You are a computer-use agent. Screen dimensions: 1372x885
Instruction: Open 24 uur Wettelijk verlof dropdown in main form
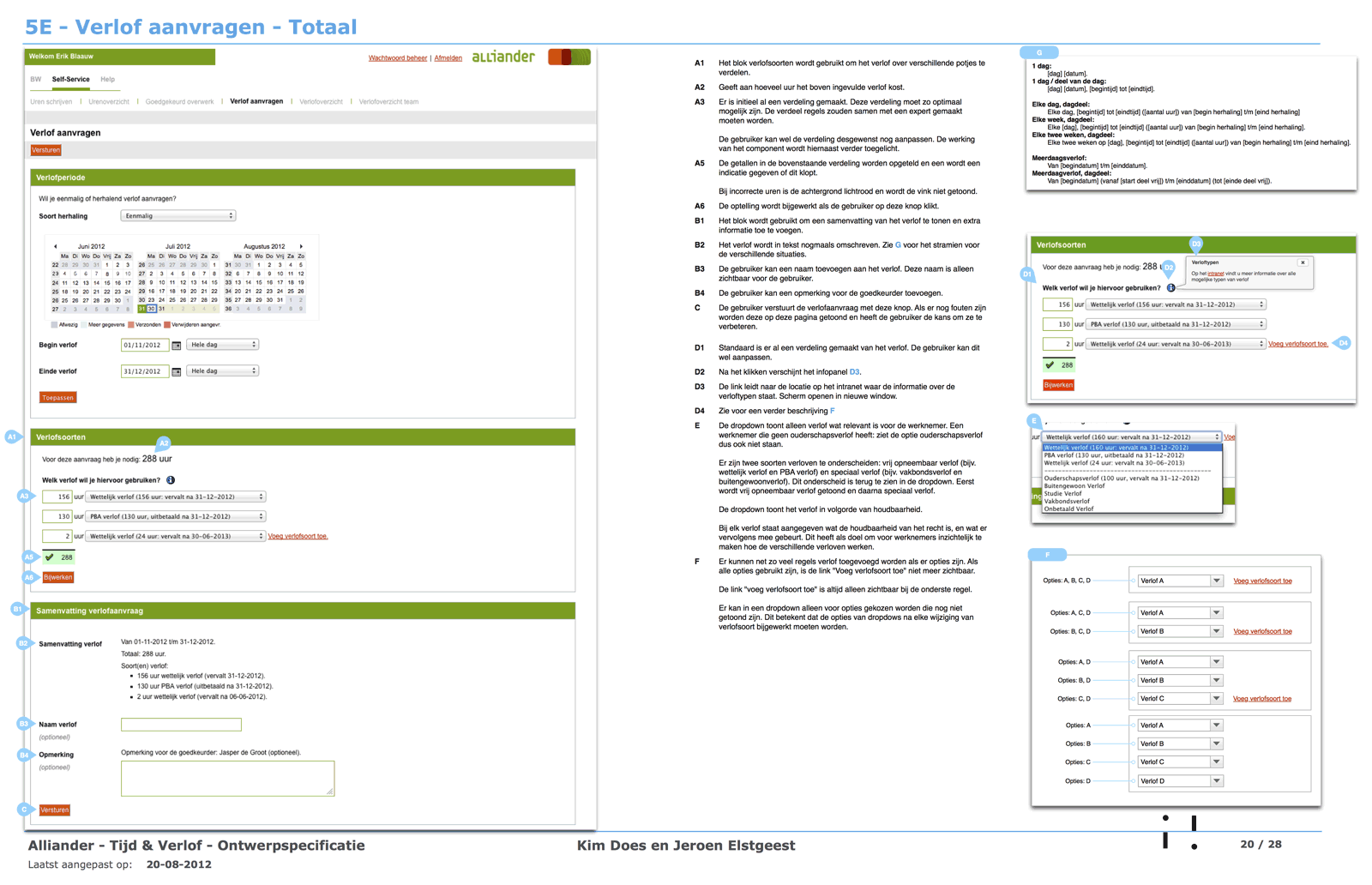pos(176,536)
